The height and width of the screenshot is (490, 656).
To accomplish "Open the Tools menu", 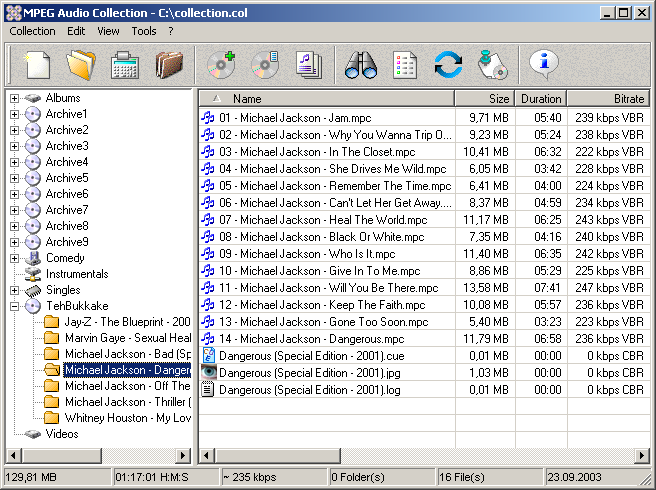I will [x=144, y=31].
